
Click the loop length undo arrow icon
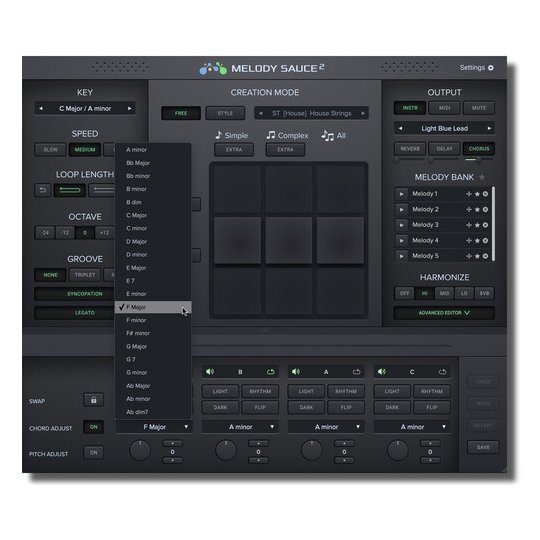tap(43, 190)
